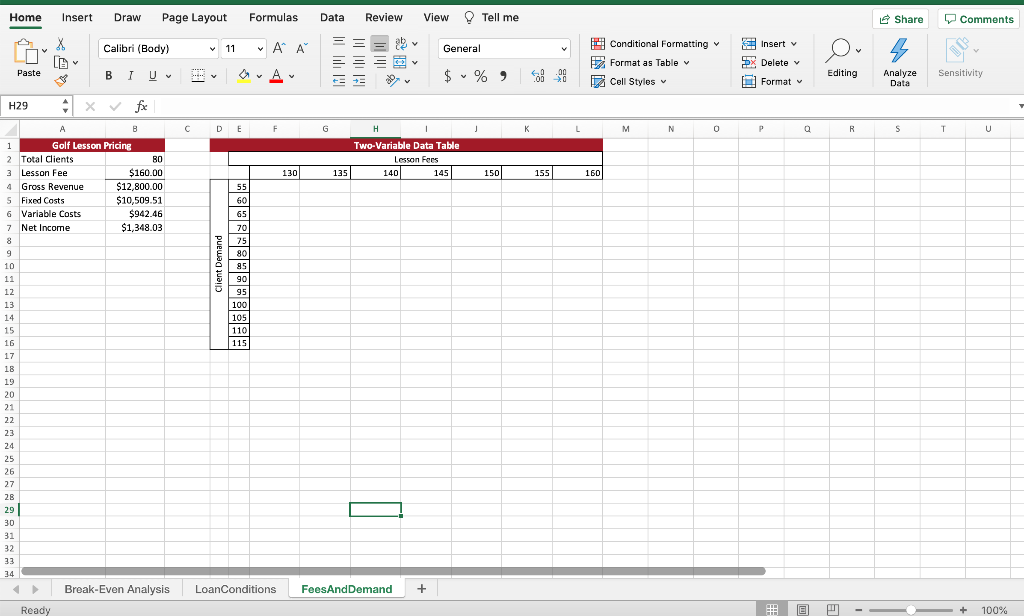This screenshot has height=616, width=1024.
Task: Decrease font size with smaller A
Action: click(x=301, y=48)
